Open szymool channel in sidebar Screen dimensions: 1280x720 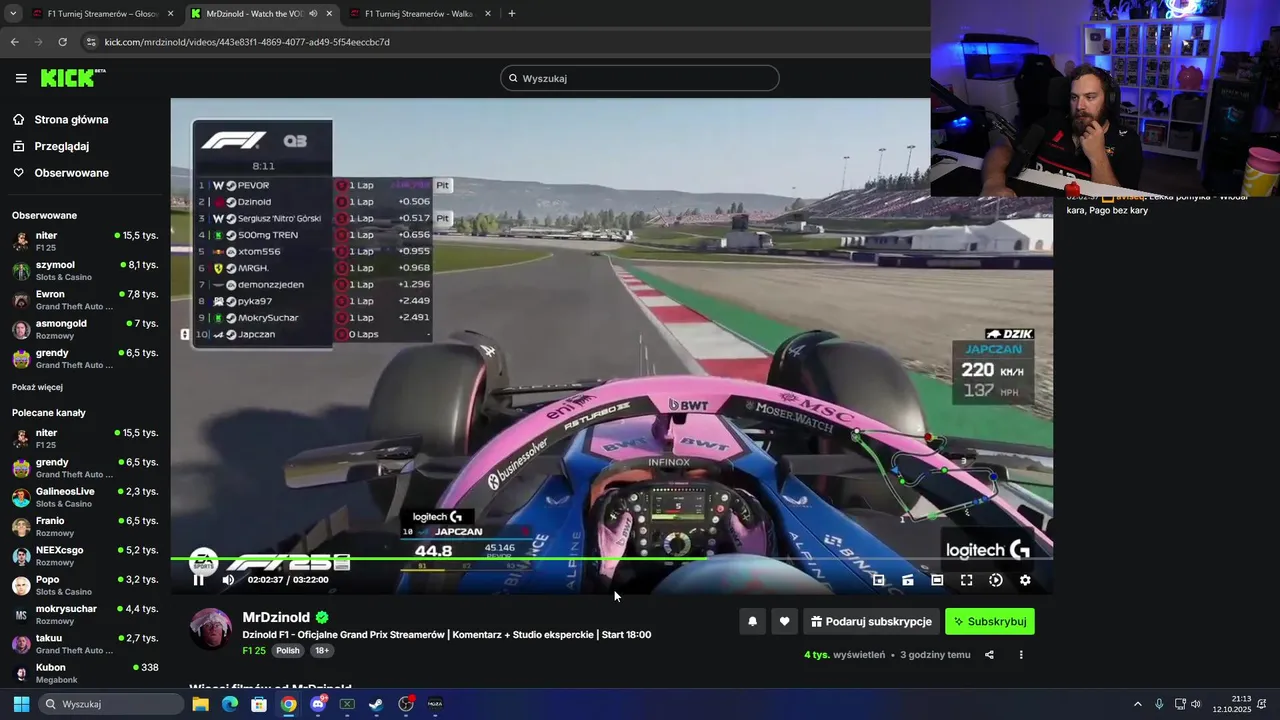point(85,270)
